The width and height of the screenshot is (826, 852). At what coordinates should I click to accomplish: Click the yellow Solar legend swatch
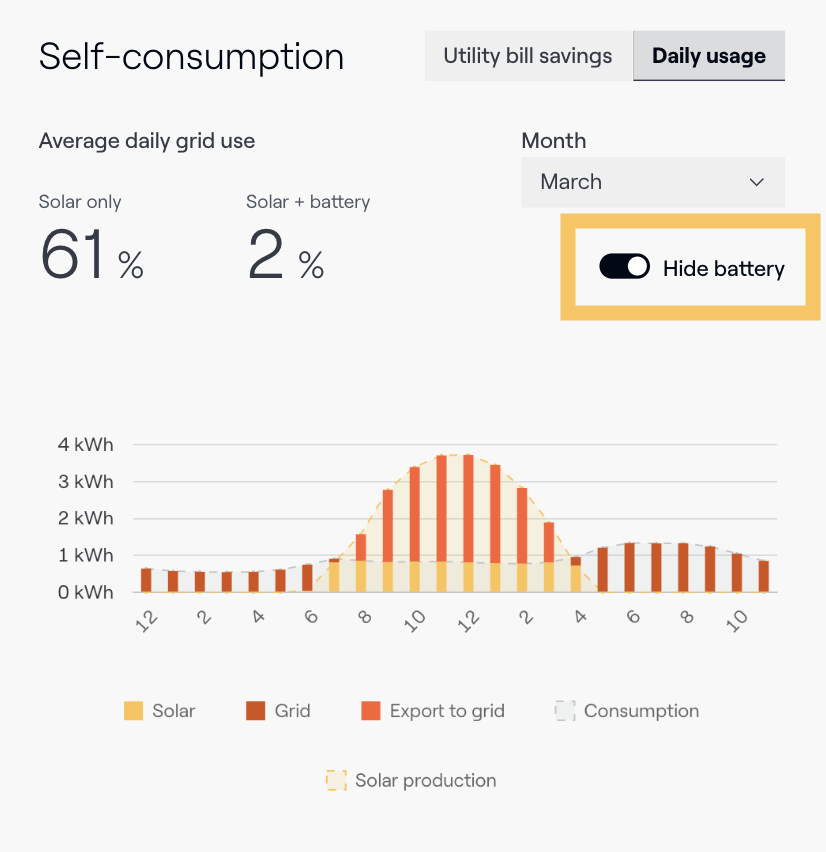133,710
